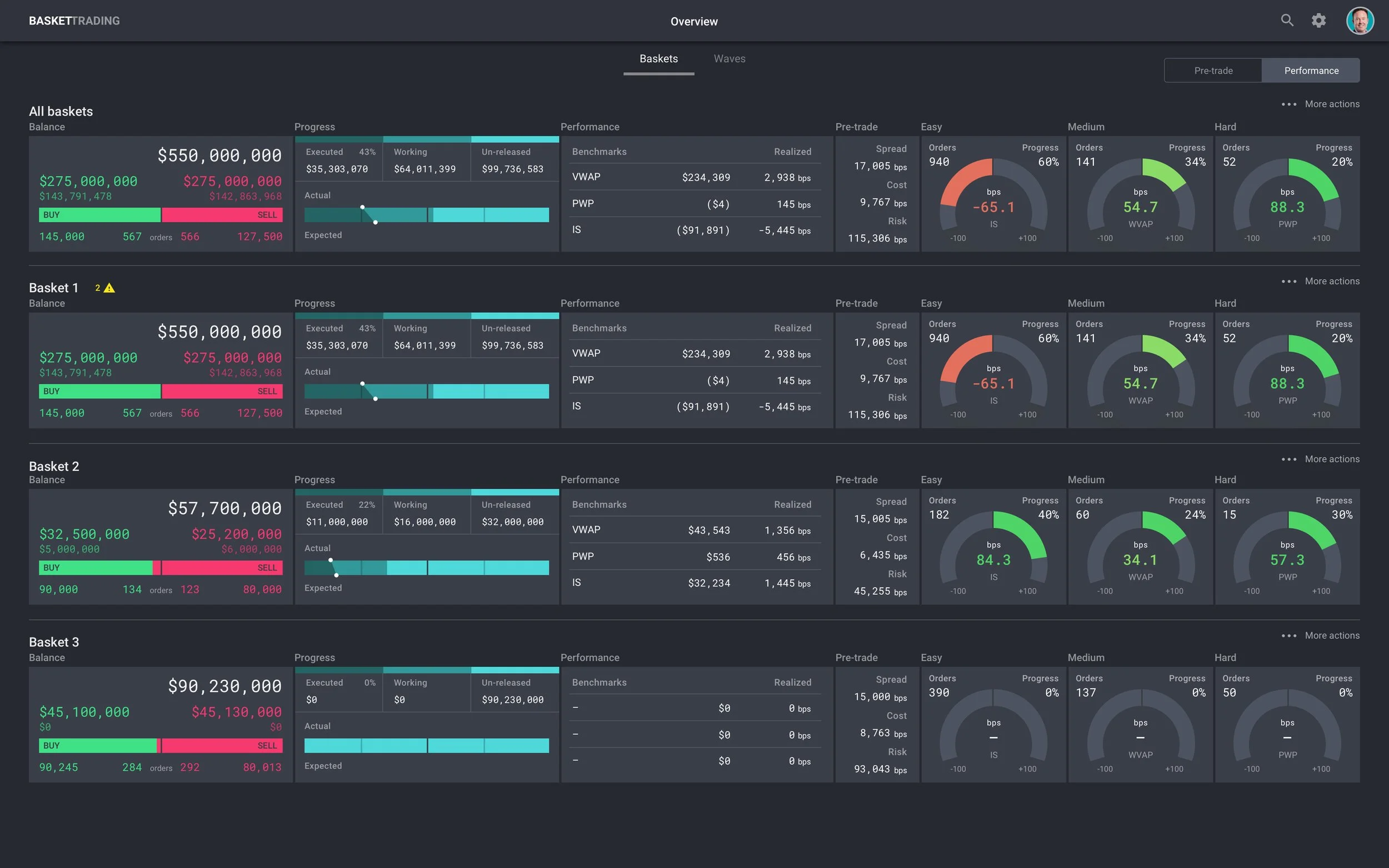Click the BASKETTRADING logo

(x=74, y=21)
